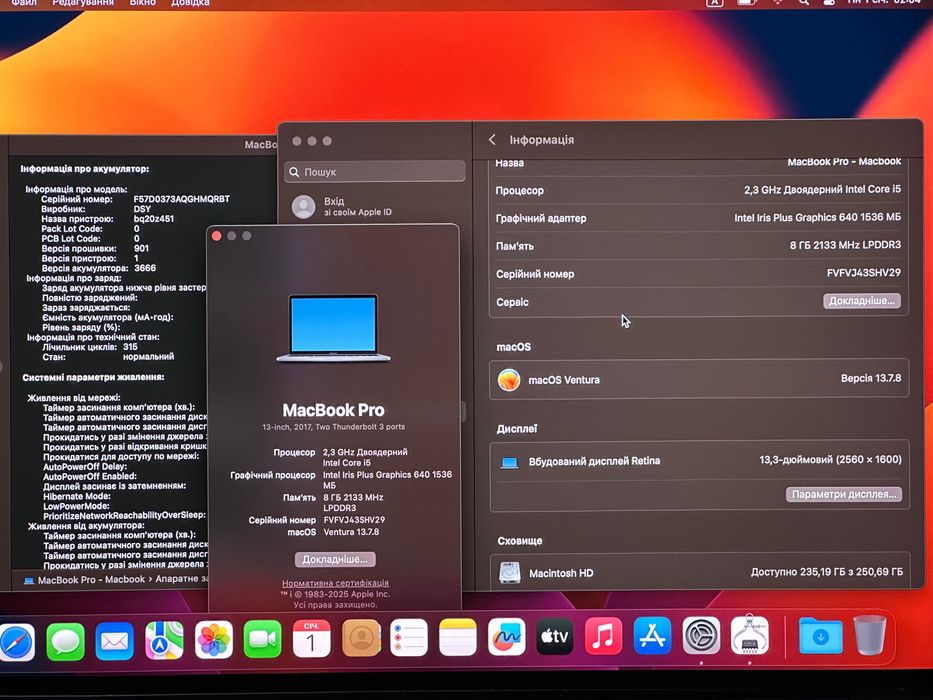Open Apple TV app in Dock
This screenshot has height=700, width=933.
pyautogui.click(x=555, y=636)
